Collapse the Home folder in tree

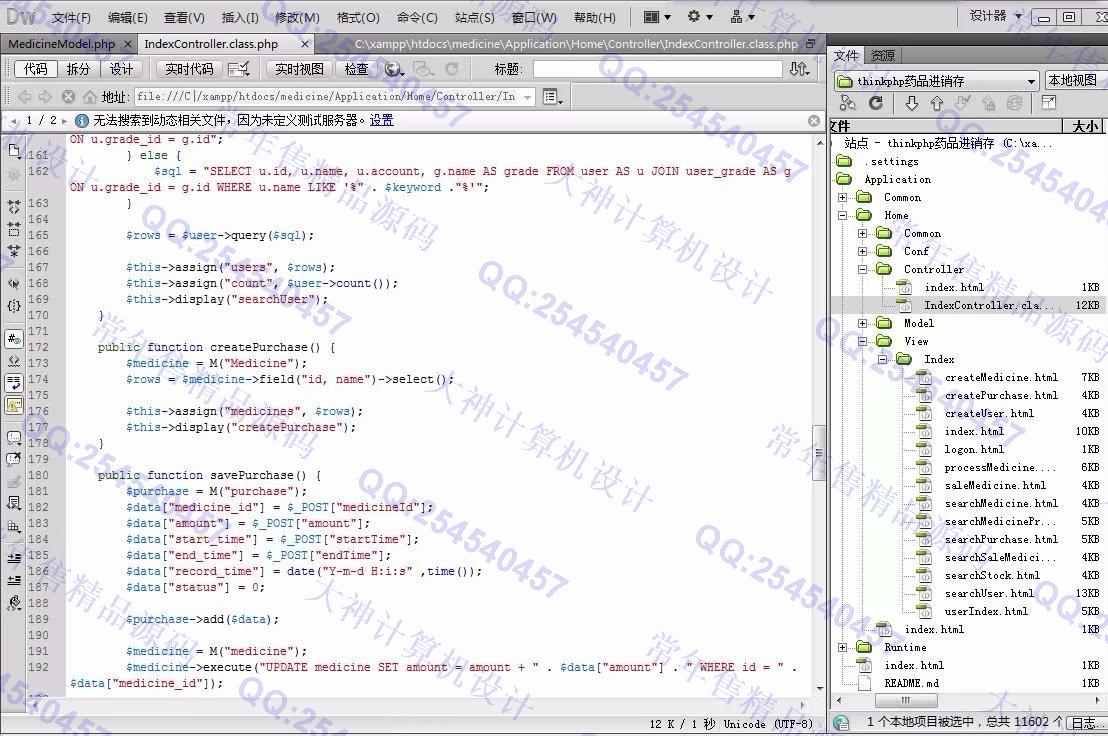842,215
